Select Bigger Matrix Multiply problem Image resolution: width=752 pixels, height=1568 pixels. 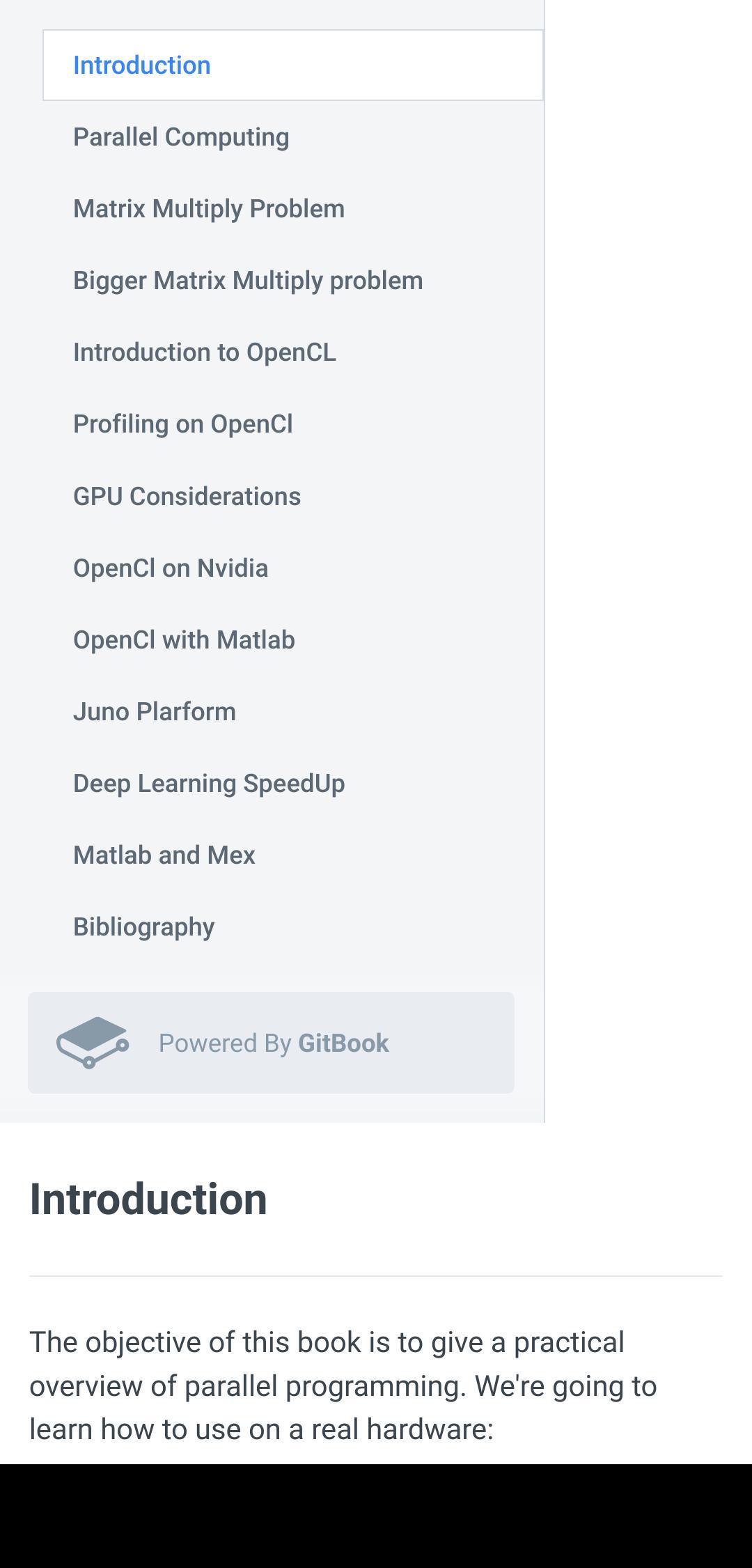249,280
